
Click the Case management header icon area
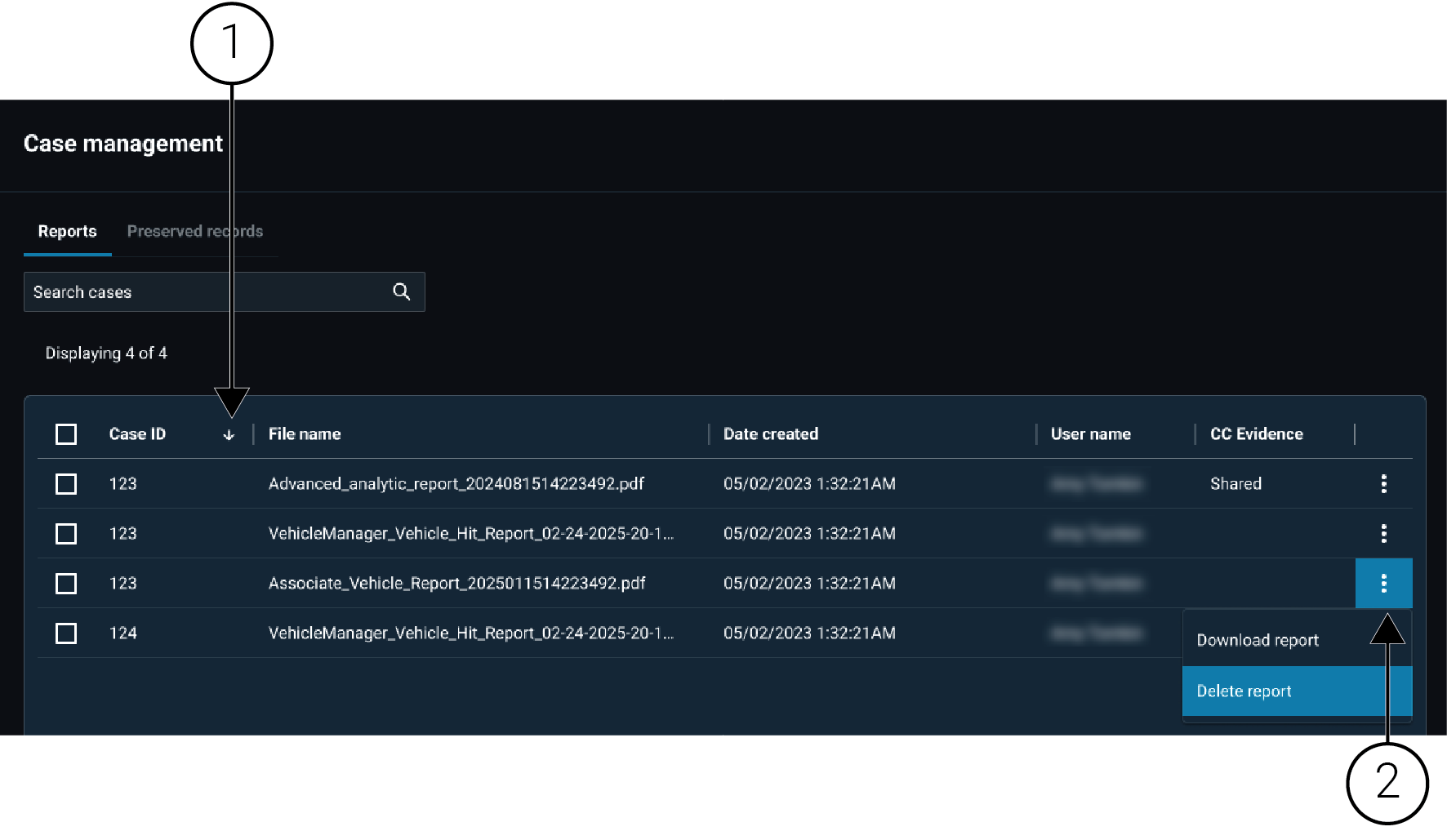[x=122, y=144]
